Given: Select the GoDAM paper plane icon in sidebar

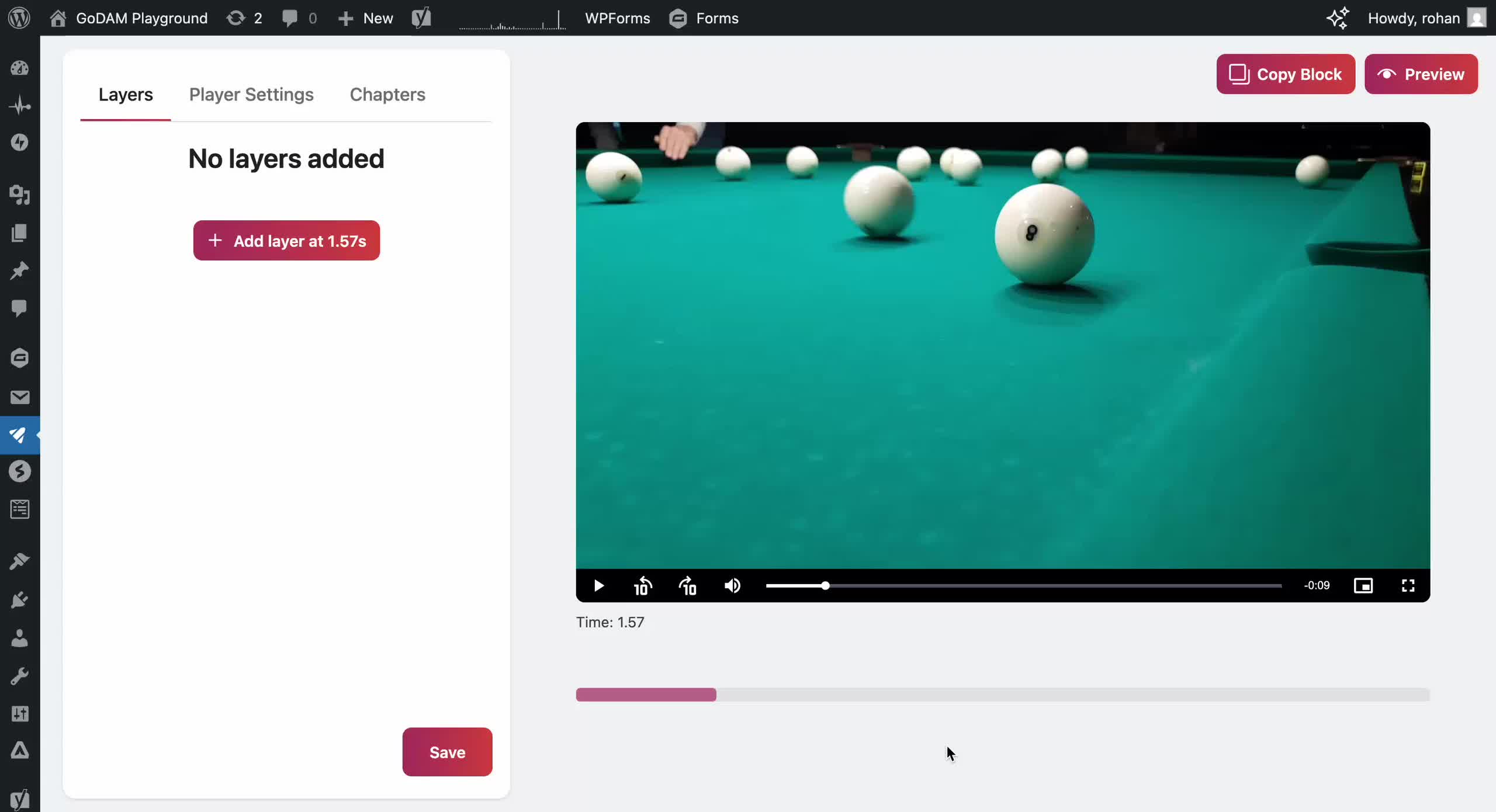Looking at the screenshot, I should click(19, 435).
